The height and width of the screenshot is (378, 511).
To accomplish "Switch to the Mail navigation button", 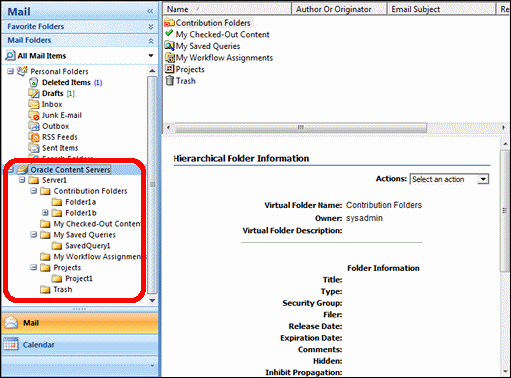I will coord(80,323).
